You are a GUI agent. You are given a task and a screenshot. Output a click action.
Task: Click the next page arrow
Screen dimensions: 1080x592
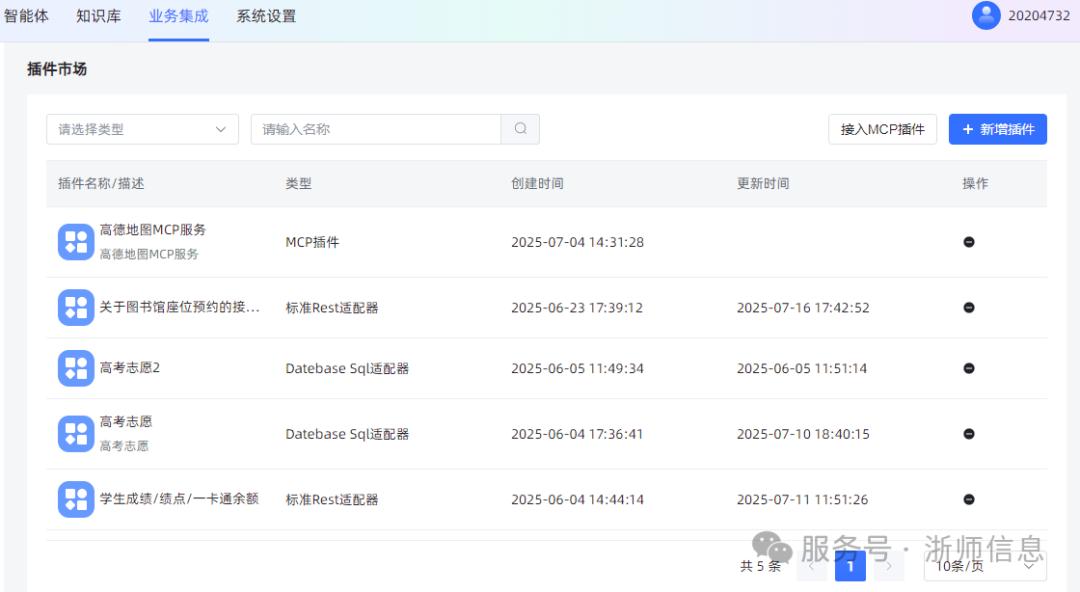pyautogui.click(x=888, y=566)
